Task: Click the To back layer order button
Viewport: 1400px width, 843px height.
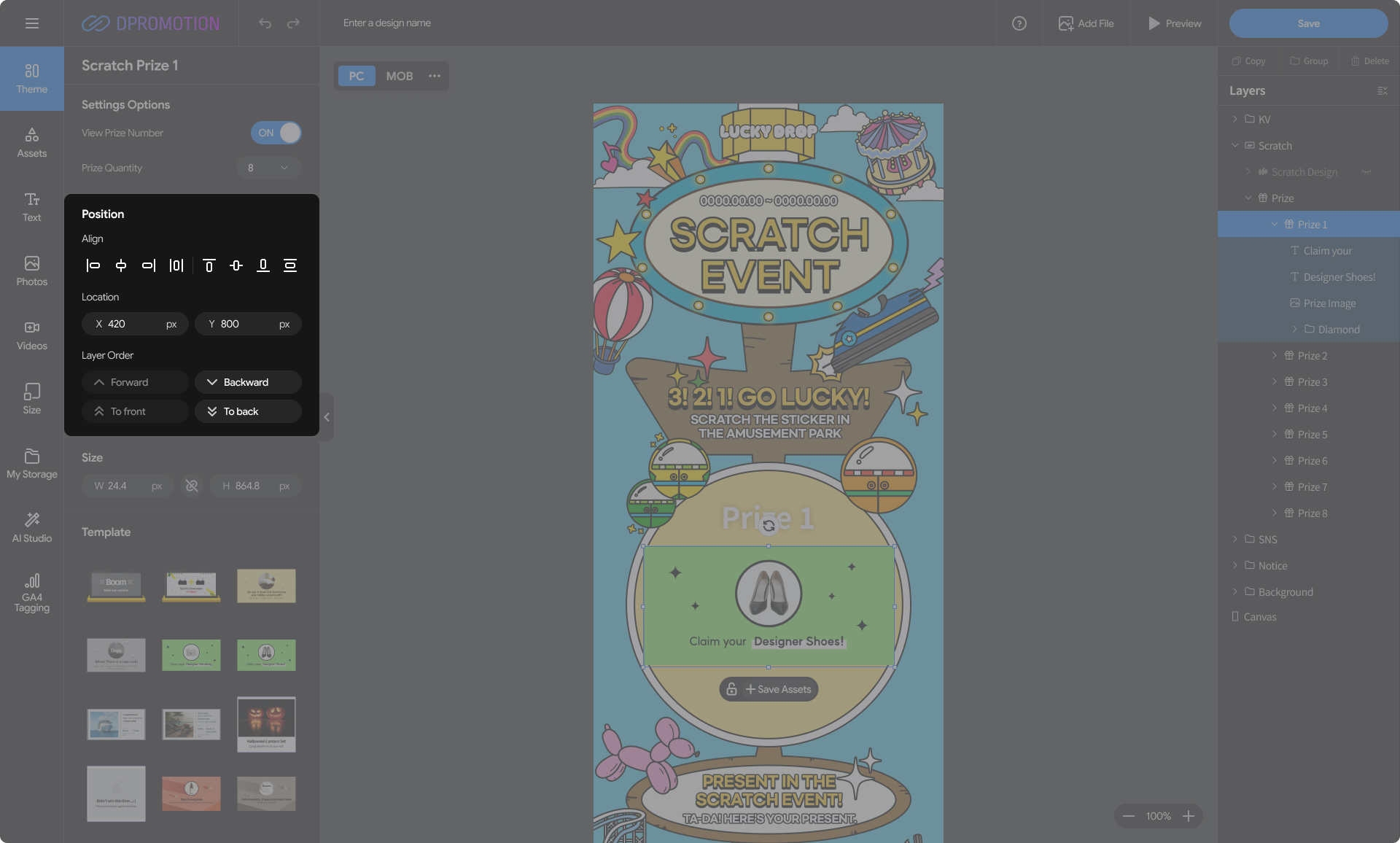Action: coord(248,411)
